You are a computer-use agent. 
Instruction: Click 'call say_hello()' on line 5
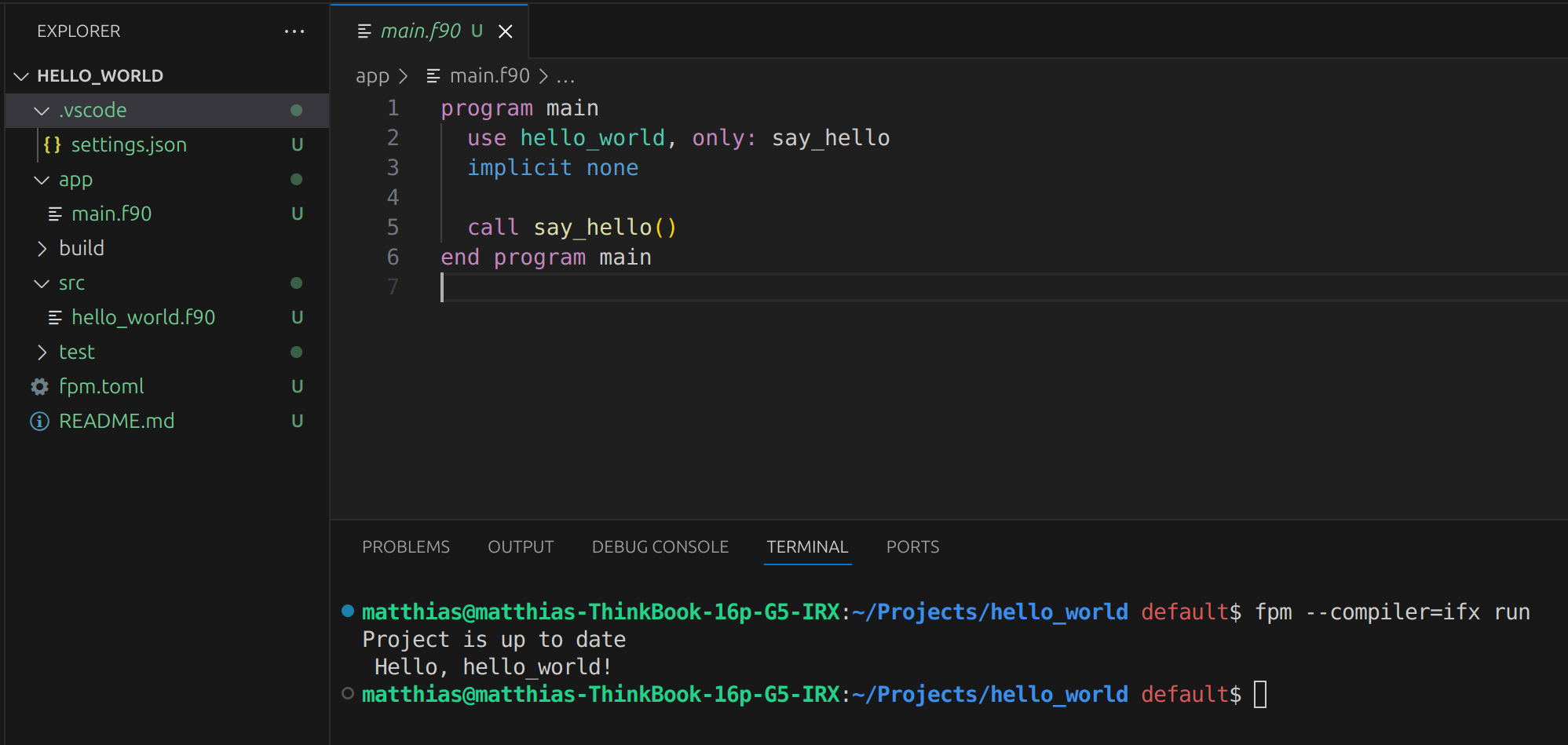[x=572, y=228]
